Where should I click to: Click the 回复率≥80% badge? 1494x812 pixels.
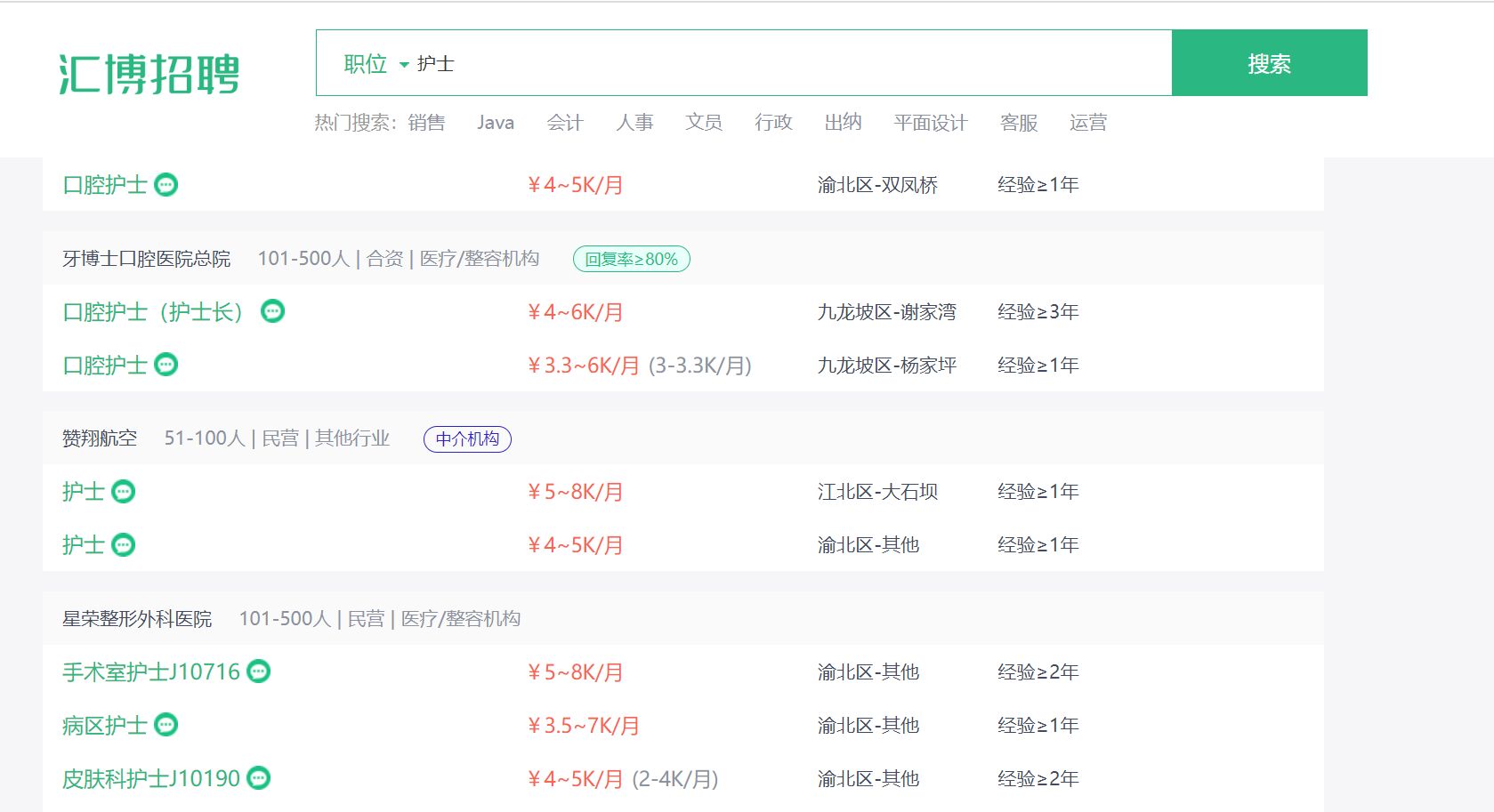point(632,259)
